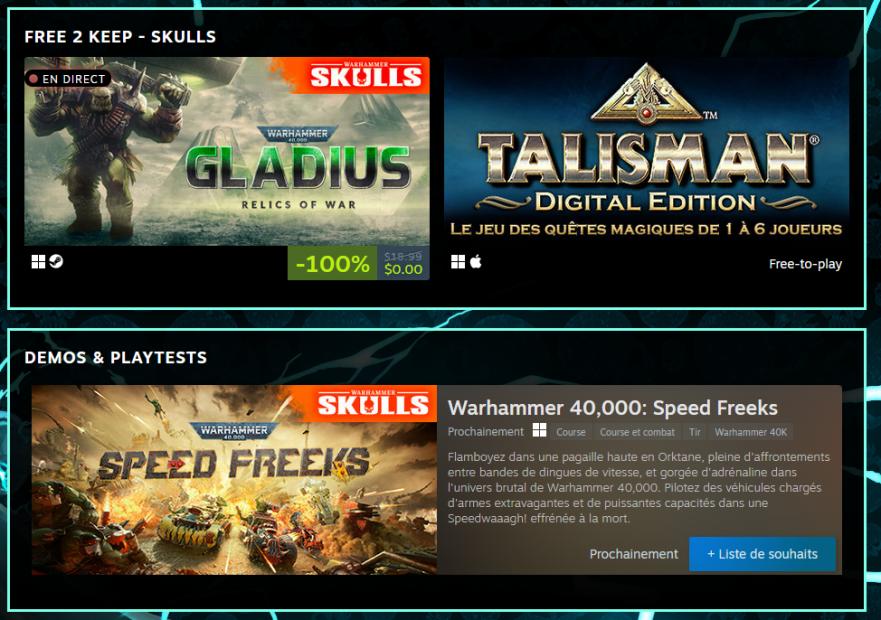Select the Tir tag
The image size is (881, 620).
coord(695,432)
